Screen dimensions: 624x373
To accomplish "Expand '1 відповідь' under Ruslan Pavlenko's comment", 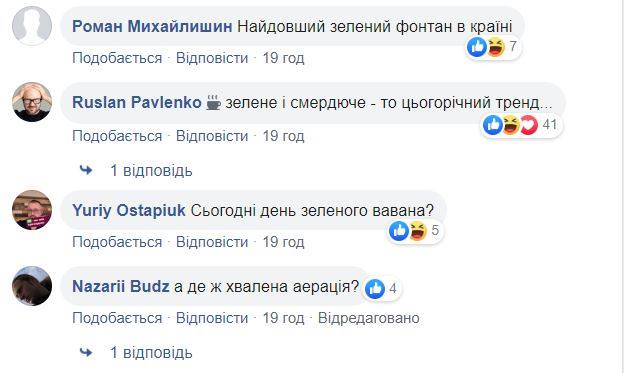I will click(x=151, y=171).
